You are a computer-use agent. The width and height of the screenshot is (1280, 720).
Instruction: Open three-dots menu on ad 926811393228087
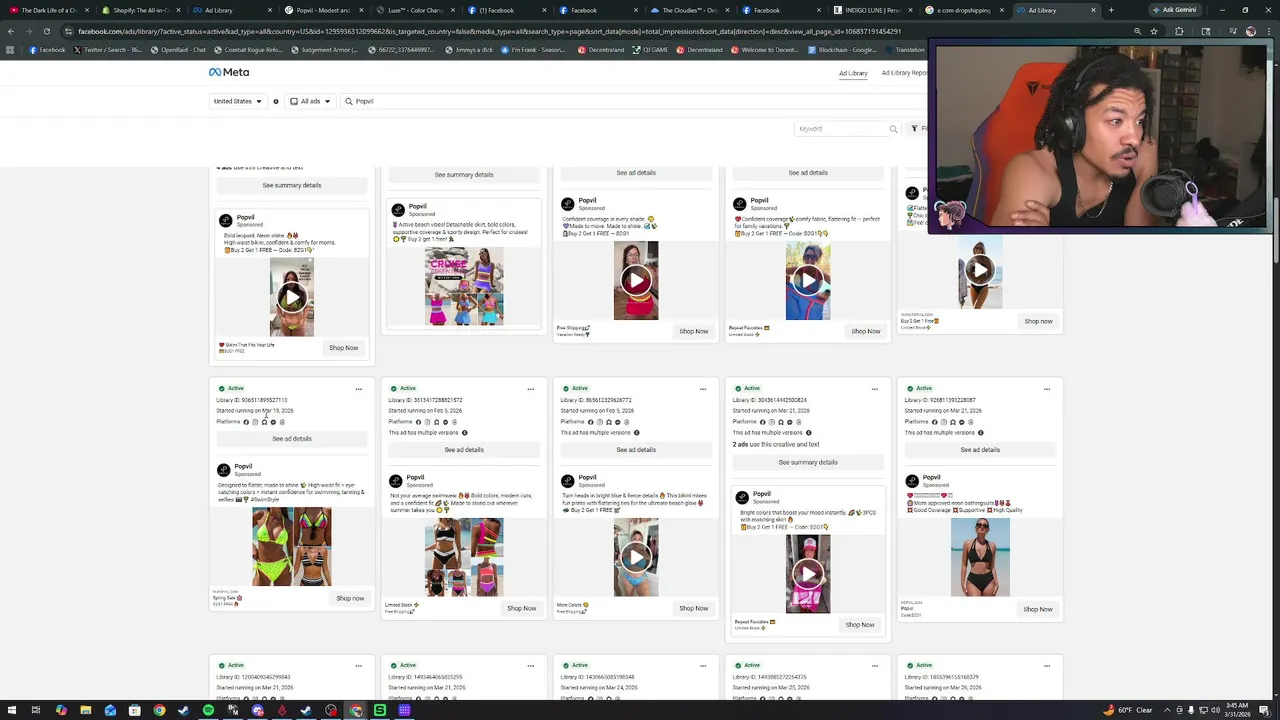pos(1046,389)
